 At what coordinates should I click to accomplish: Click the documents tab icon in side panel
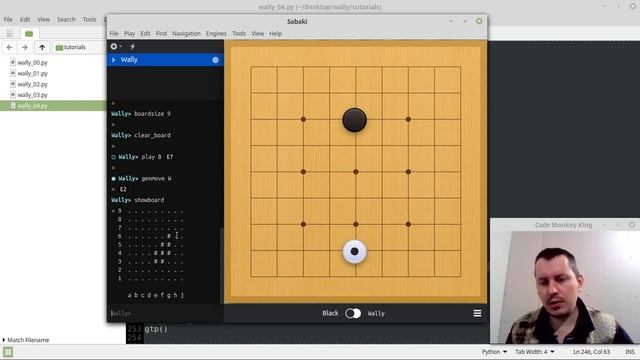(x=10, y=33)
